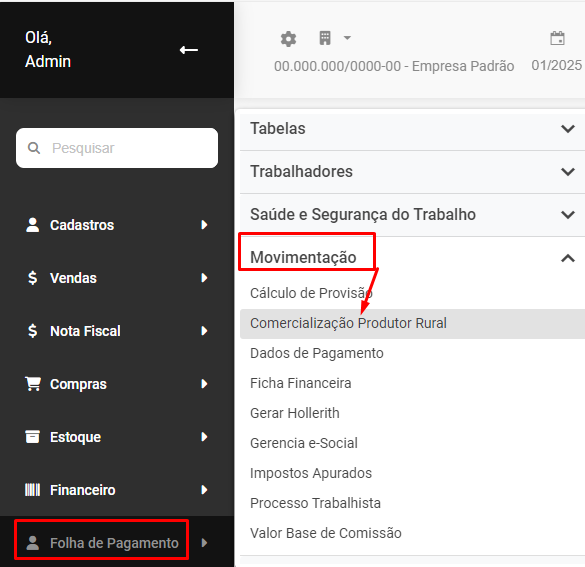Collapse the Movimentação section chevron
The width and height of the screenshot is (585, 567).
point(568,258)
